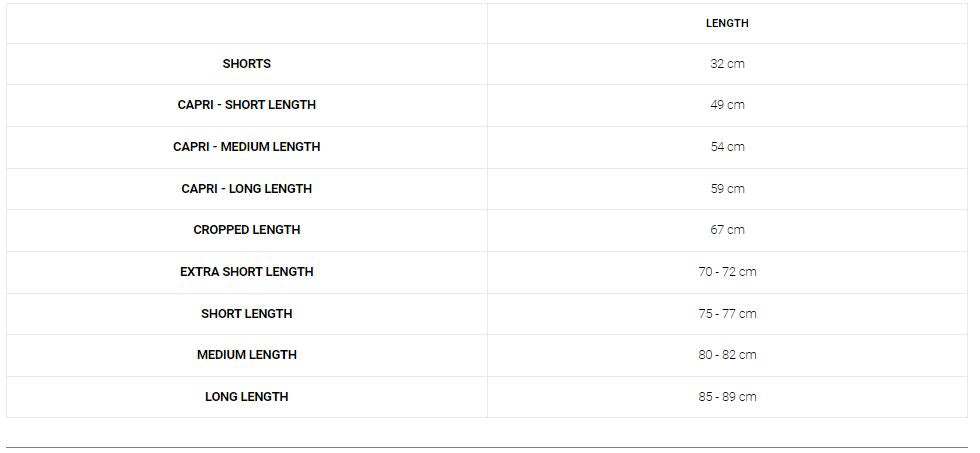Viewport: 980px width, 453px height.
Task: Click the 70 - 72 cm value
Action: click(727, 272)
